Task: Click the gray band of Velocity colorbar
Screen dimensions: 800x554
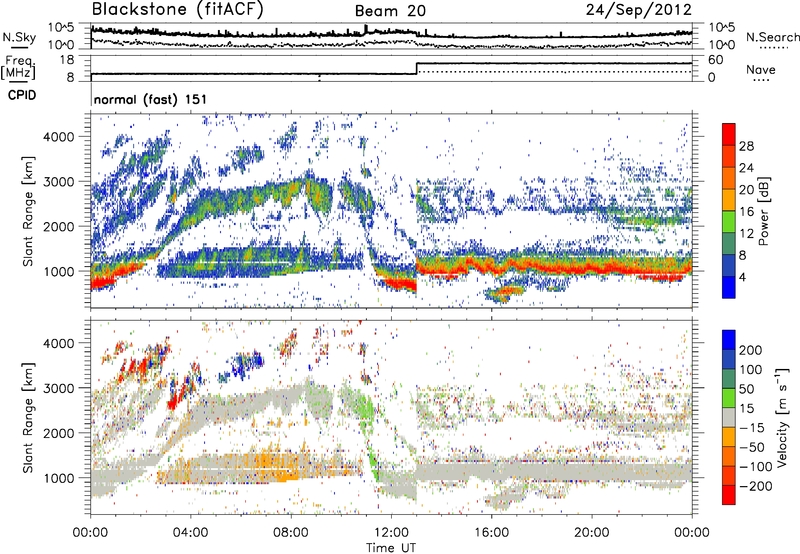Action: [729, 418]
